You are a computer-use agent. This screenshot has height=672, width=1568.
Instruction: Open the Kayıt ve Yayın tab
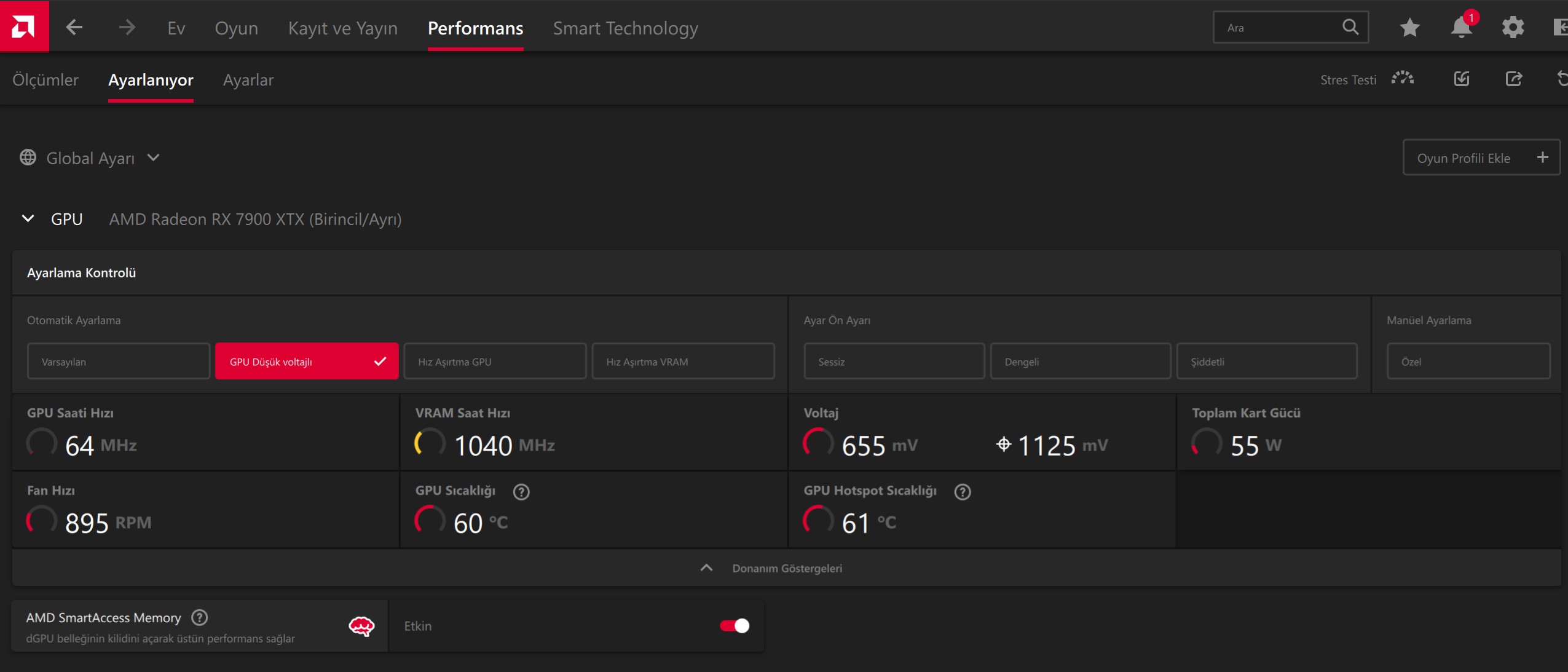click(x=342, y=28)
